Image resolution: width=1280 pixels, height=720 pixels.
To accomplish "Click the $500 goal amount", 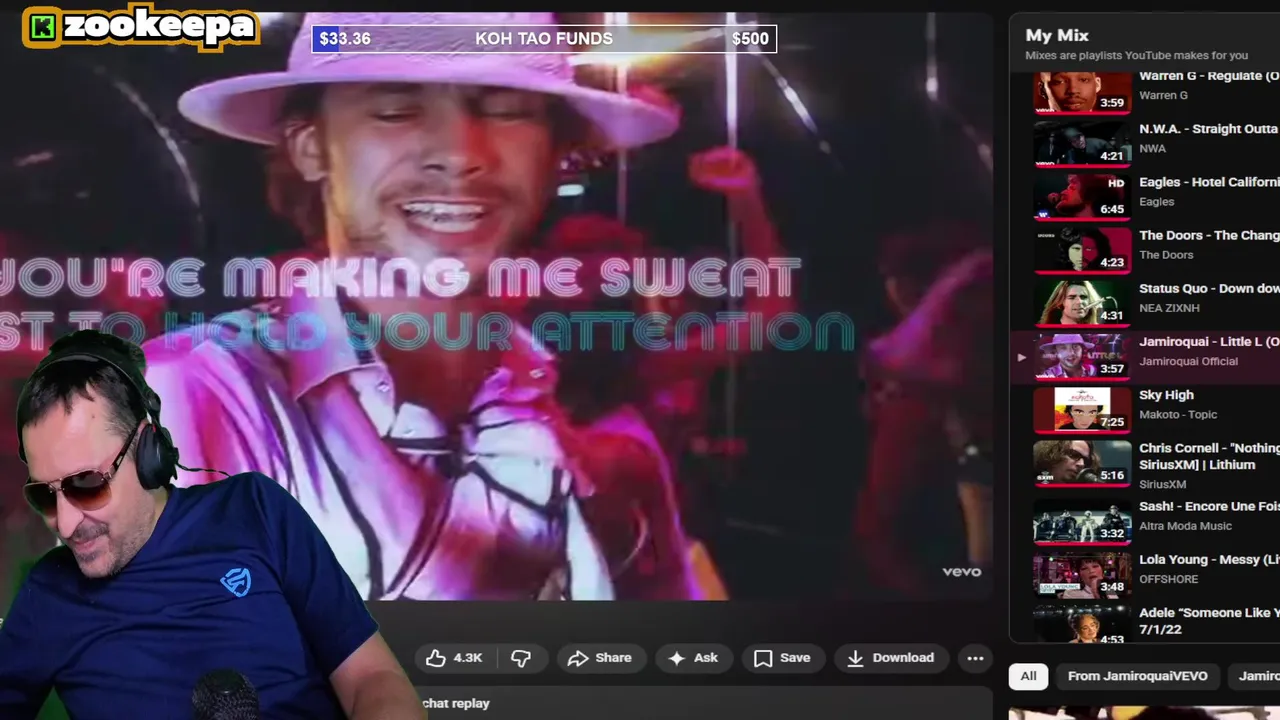I will point(750,39).
